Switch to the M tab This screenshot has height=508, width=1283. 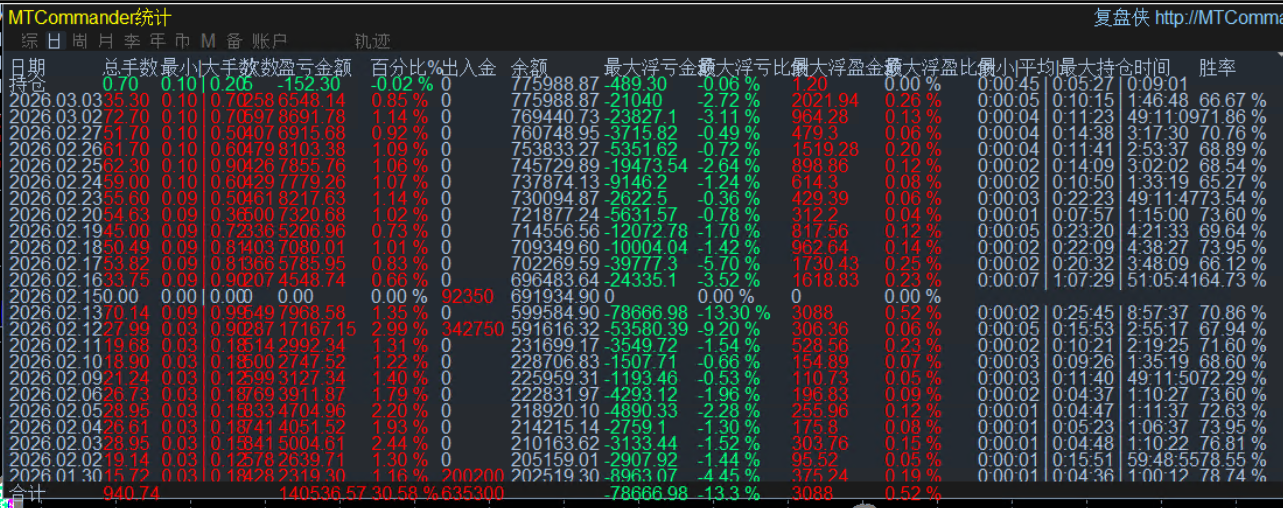(208, 41)
